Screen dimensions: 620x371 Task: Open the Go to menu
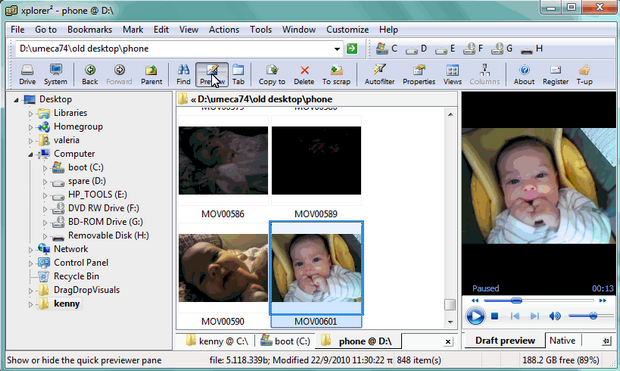45,30
